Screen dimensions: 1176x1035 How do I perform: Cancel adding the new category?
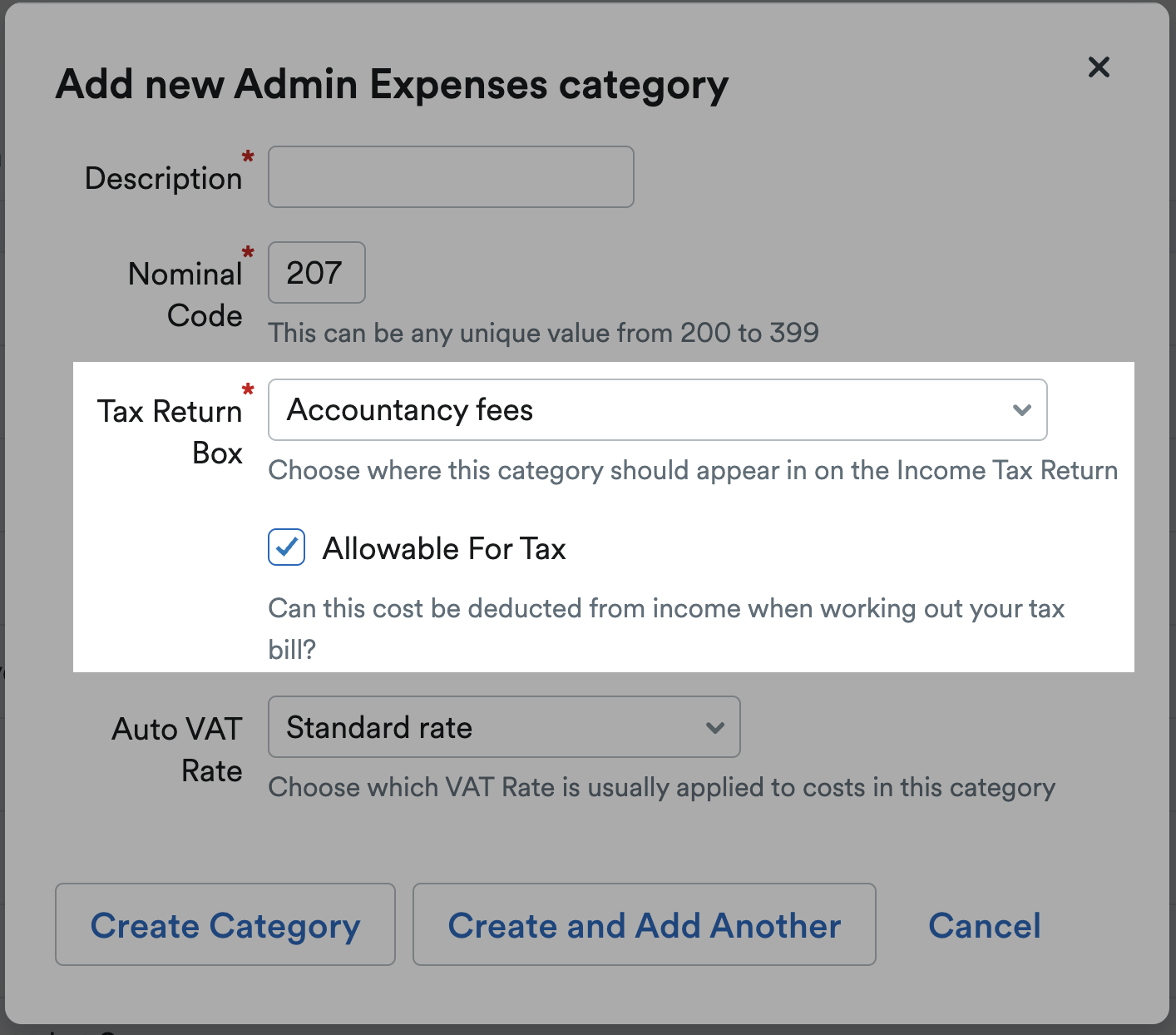[985, 925]
